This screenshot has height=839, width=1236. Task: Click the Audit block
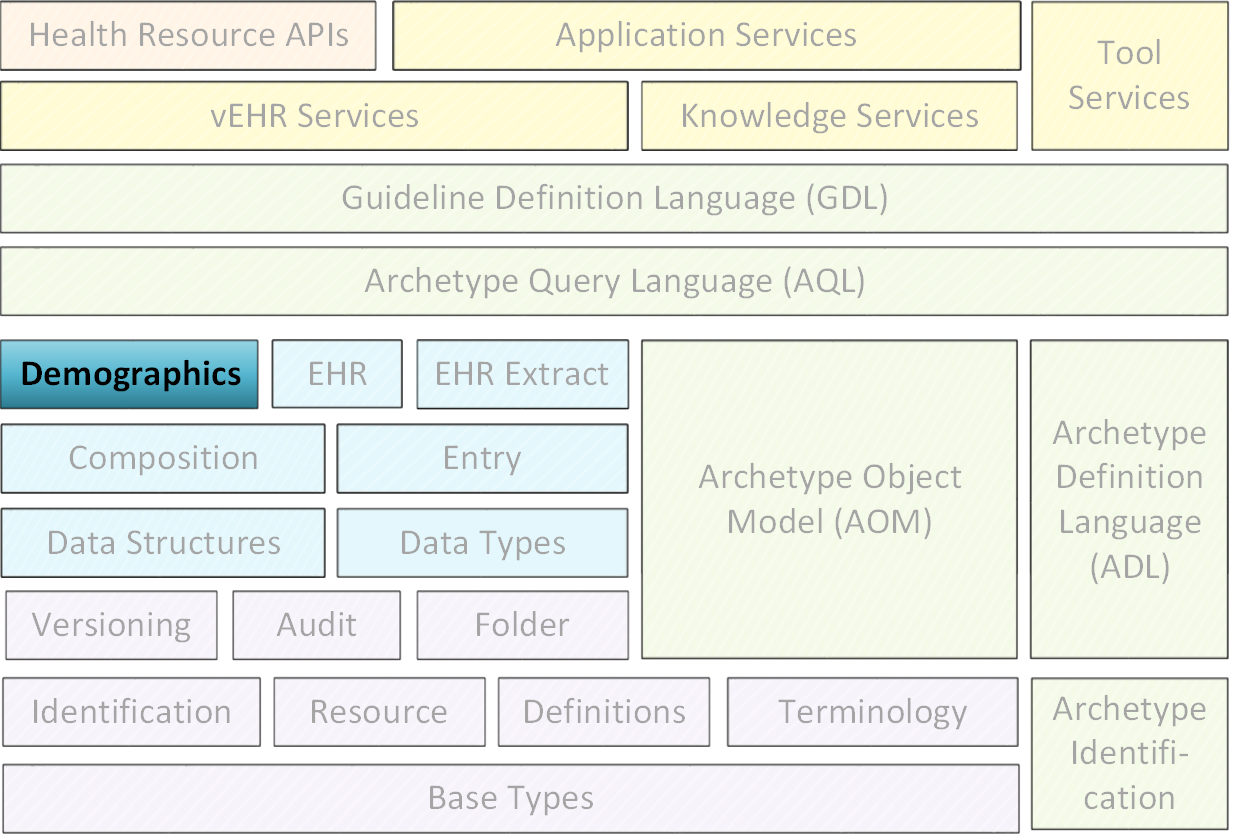click(x=316, y=625)
